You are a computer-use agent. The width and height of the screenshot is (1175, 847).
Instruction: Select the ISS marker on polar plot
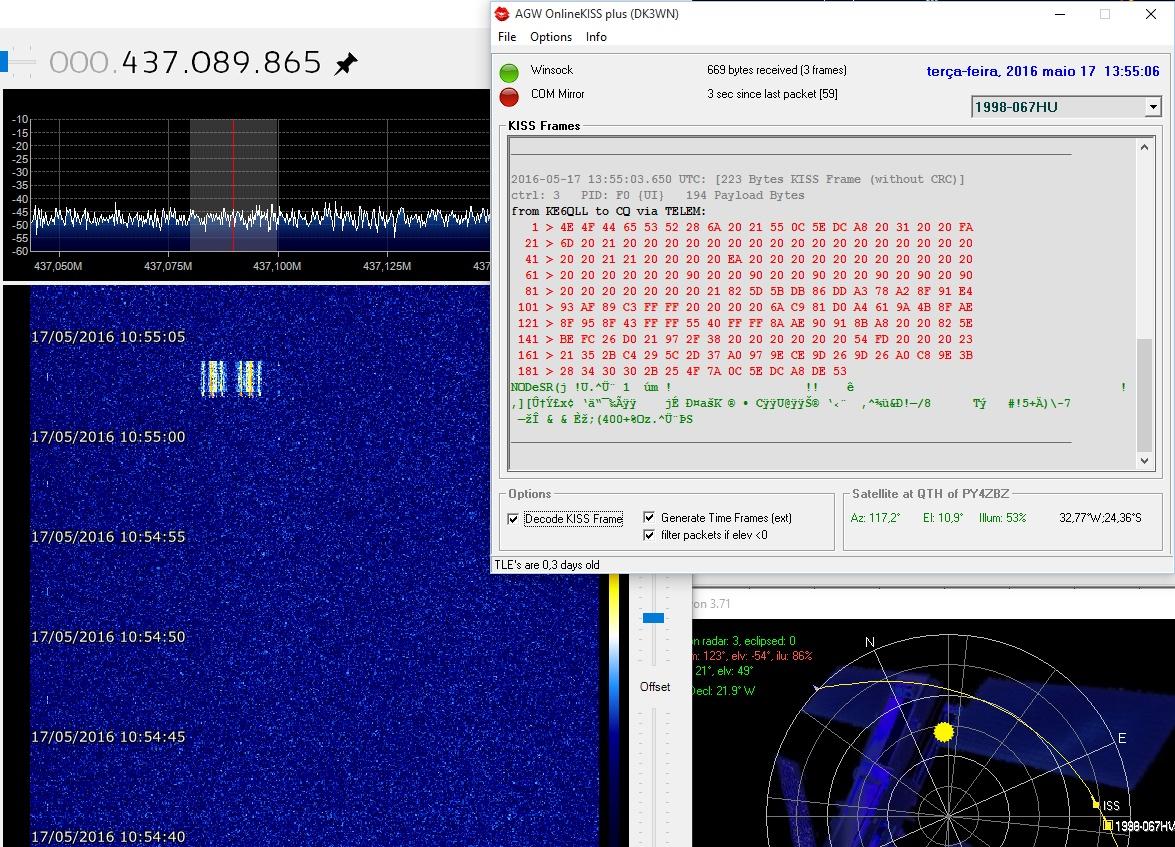1096,805
